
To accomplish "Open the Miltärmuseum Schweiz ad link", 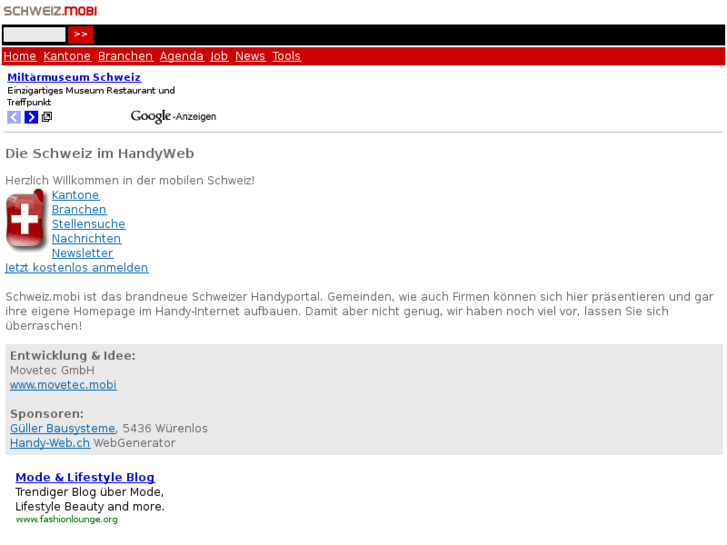I will [x=74, y=77].
